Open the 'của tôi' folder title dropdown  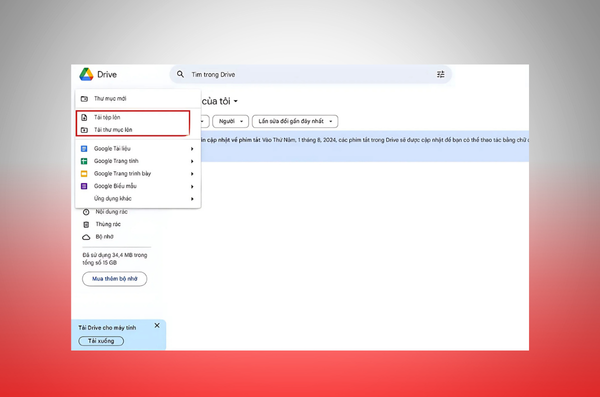tap(236, 101)
